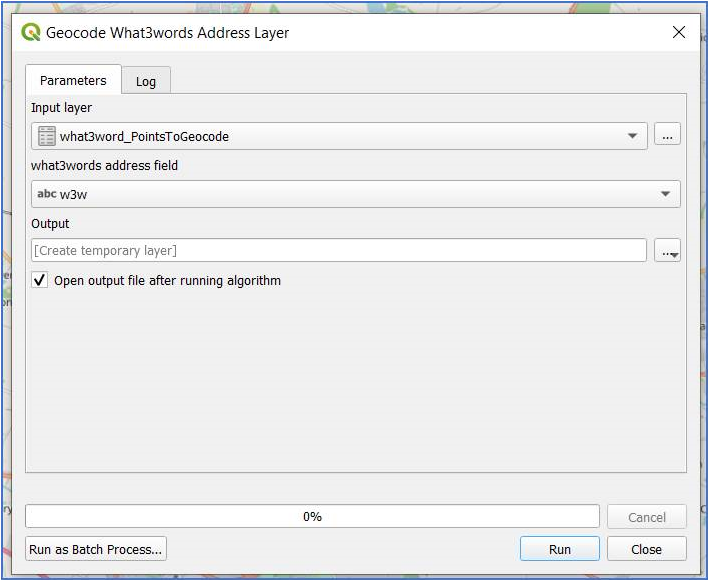The height and width of the screenshot is (583, 711).
Task: Close the dialog with the X button
Action: click(x=679, y=32)
